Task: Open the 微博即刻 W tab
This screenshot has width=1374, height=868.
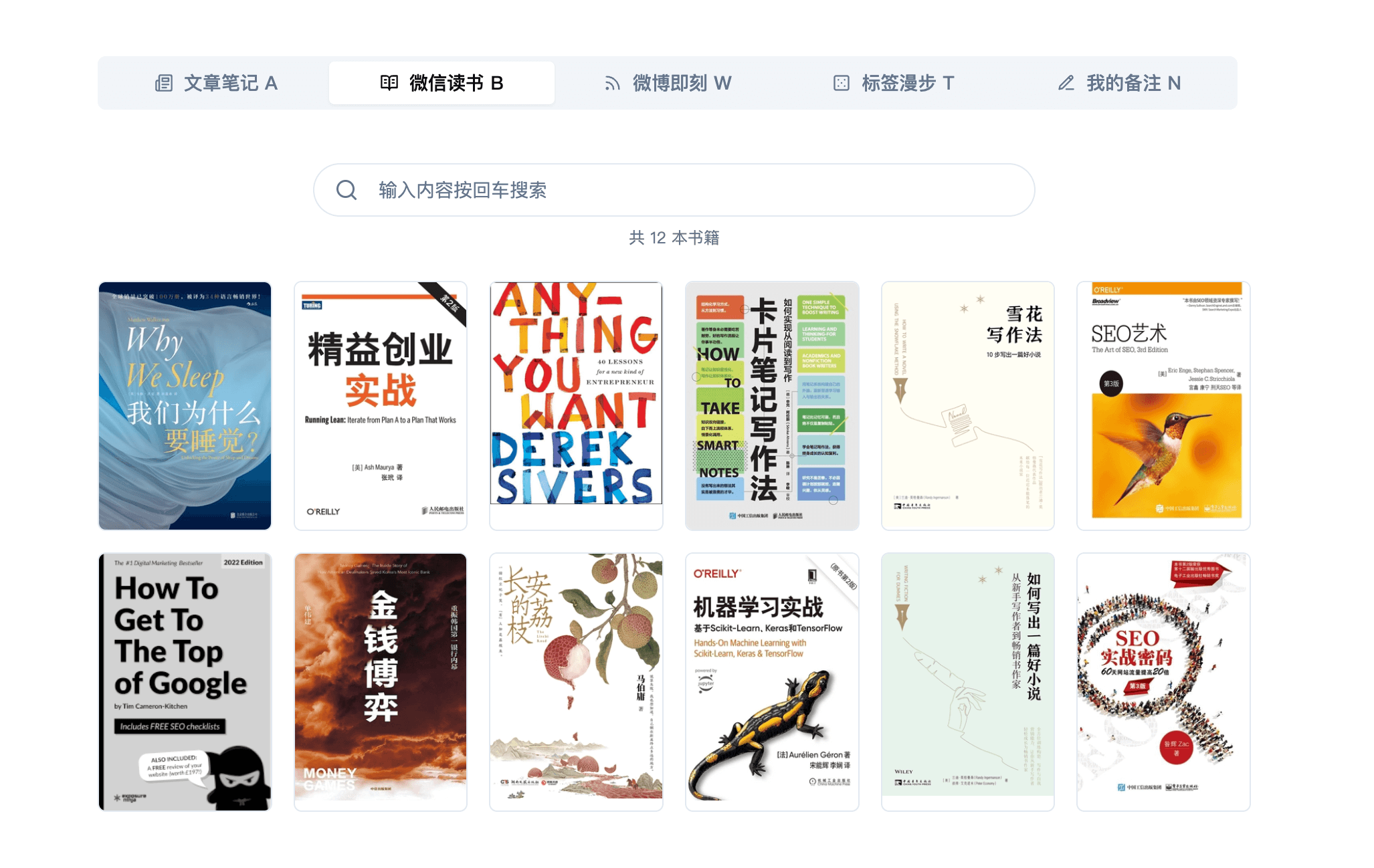Action: tap(667, 83)
